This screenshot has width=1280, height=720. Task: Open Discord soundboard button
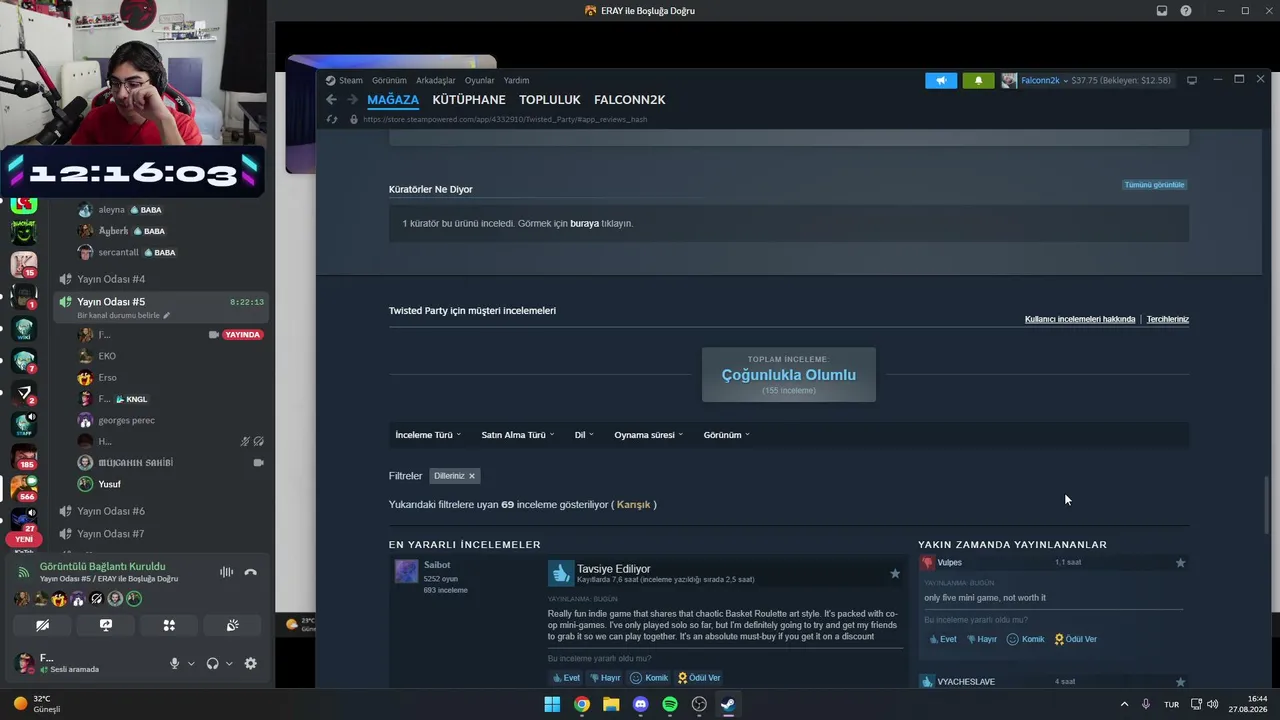232,625
